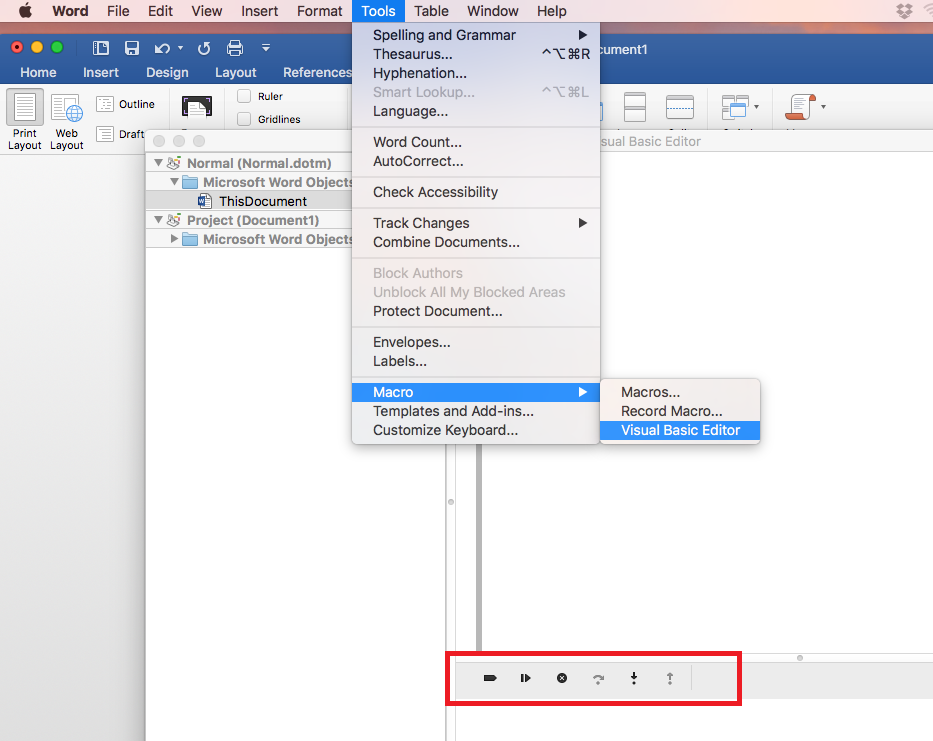Click the Macros scroll icon in the ribbon

(x=800, y=107)
